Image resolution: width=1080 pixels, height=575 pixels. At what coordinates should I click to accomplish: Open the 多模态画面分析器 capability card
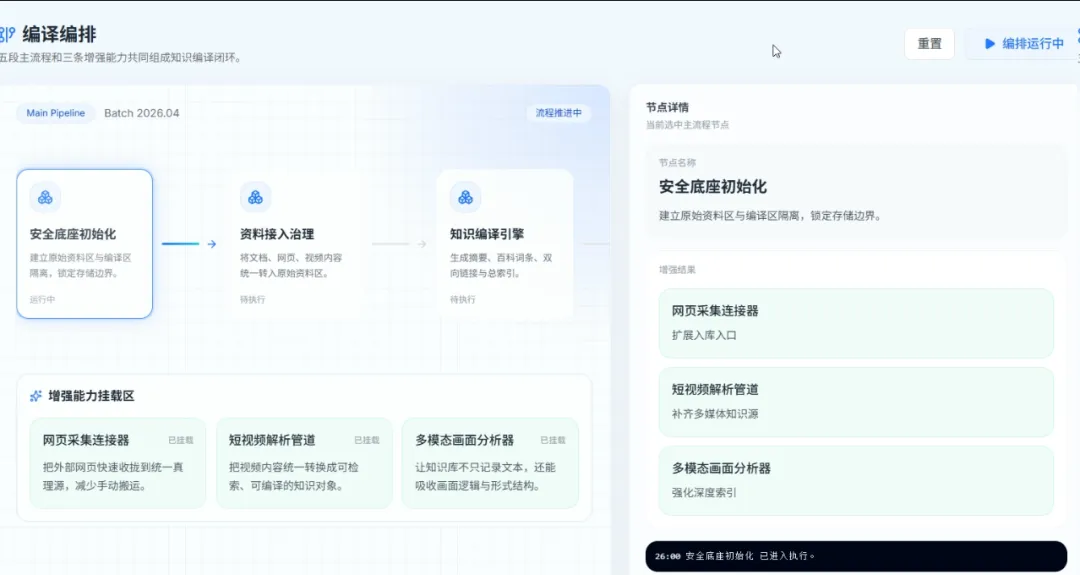click(x=490, y=463)
